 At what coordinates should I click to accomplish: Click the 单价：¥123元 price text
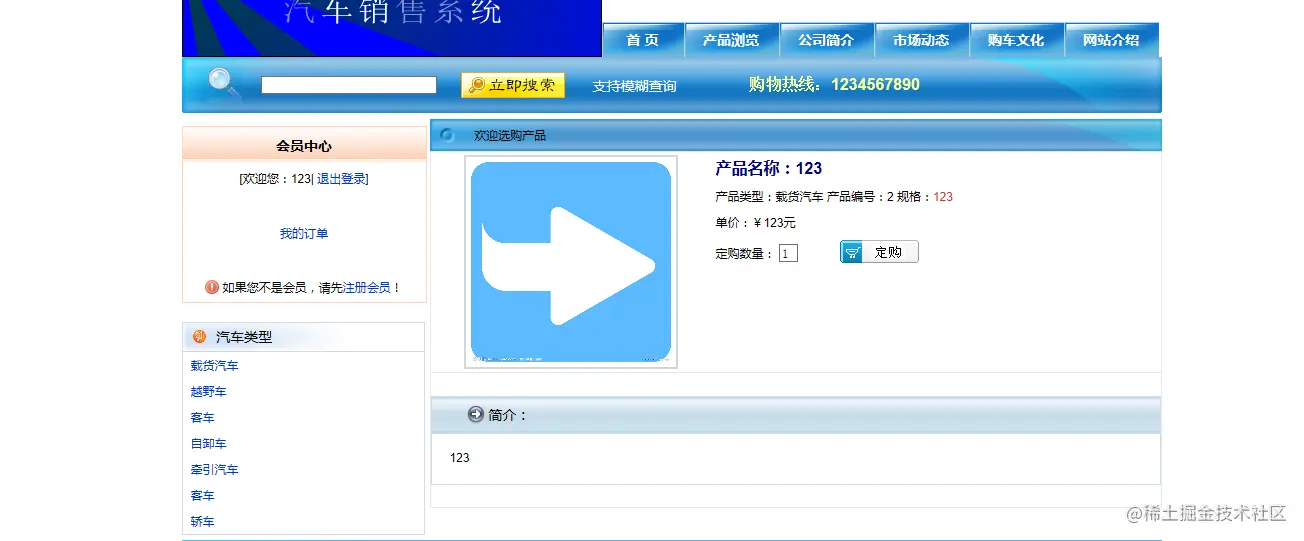point(756,223)
